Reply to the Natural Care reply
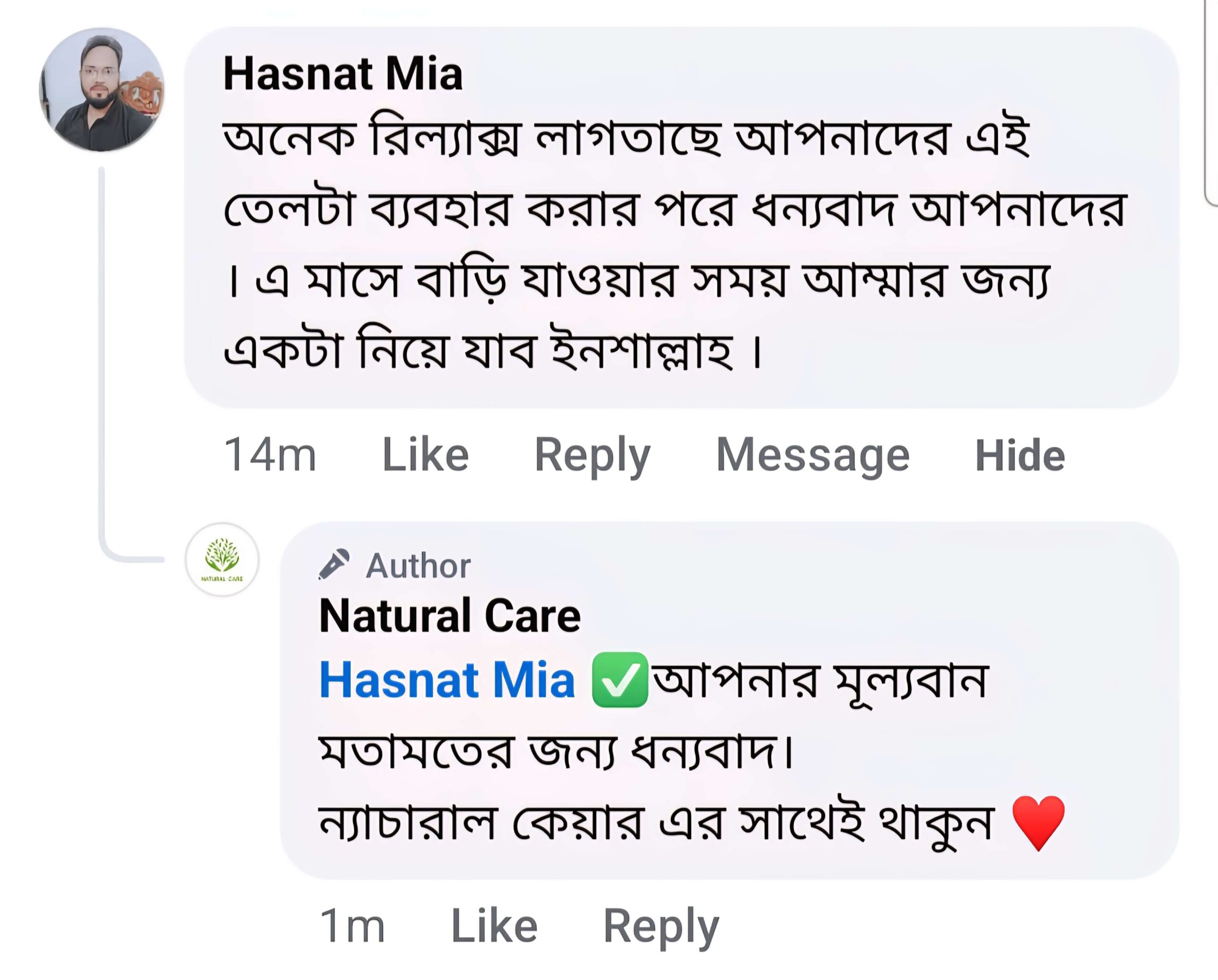 (x=661, y=926)
